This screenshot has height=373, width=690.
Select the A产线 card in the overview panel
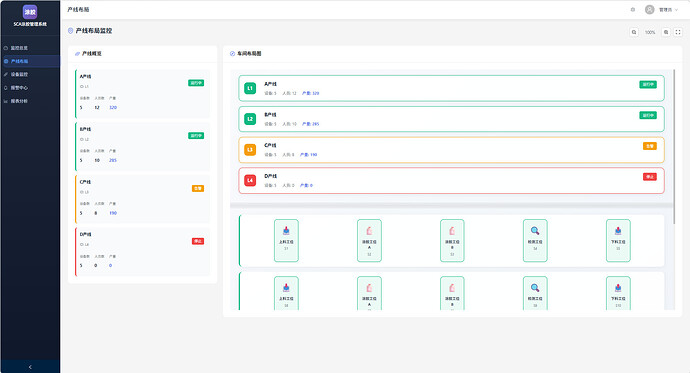point(143,94)
